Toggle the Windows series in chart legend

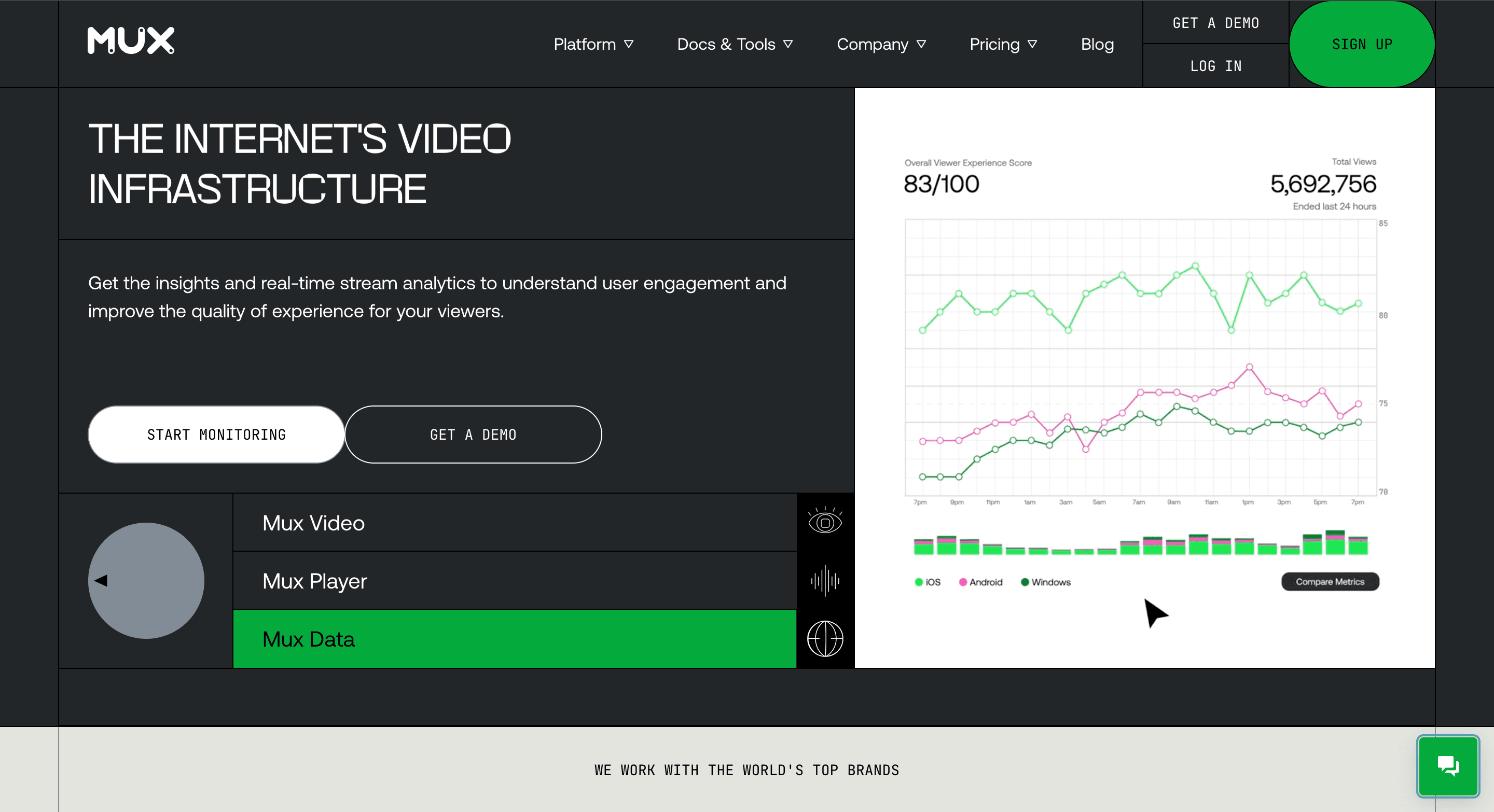point(1045,582)
